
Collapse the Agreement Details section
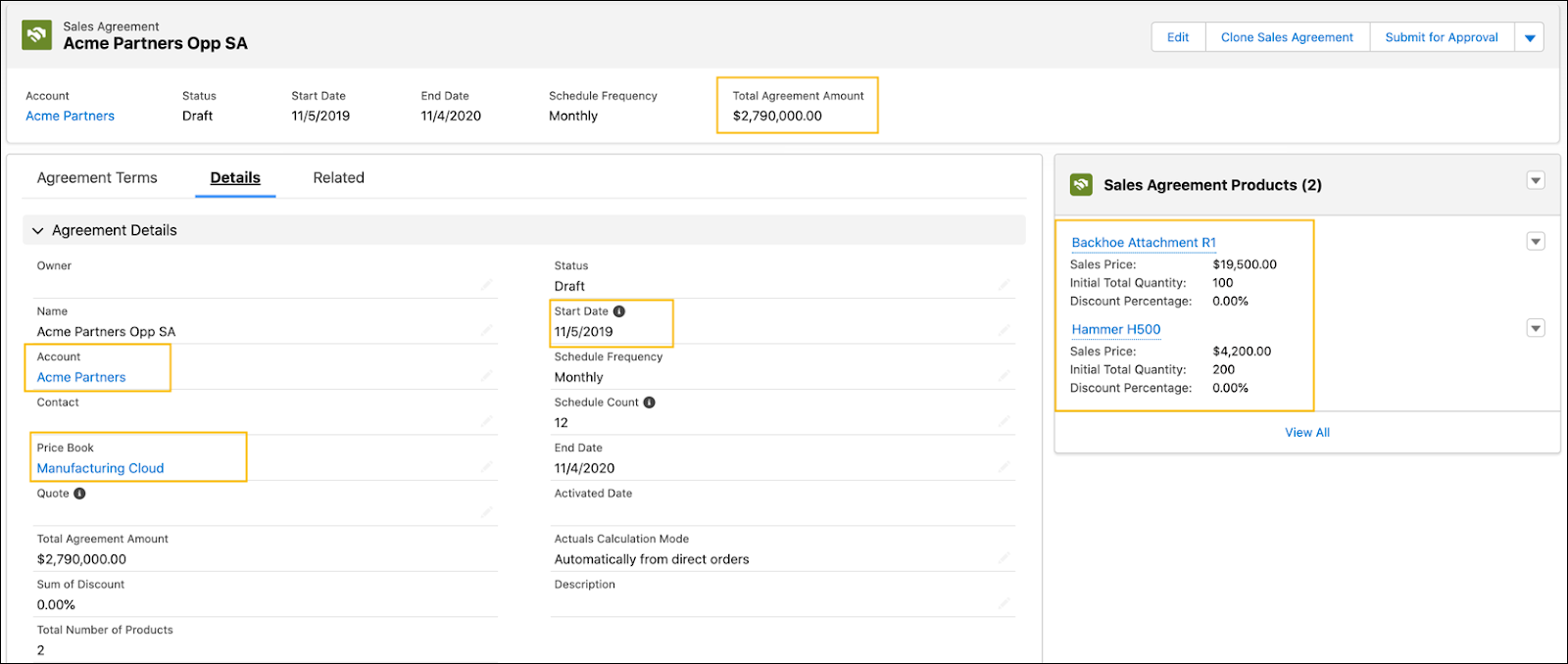38,231
